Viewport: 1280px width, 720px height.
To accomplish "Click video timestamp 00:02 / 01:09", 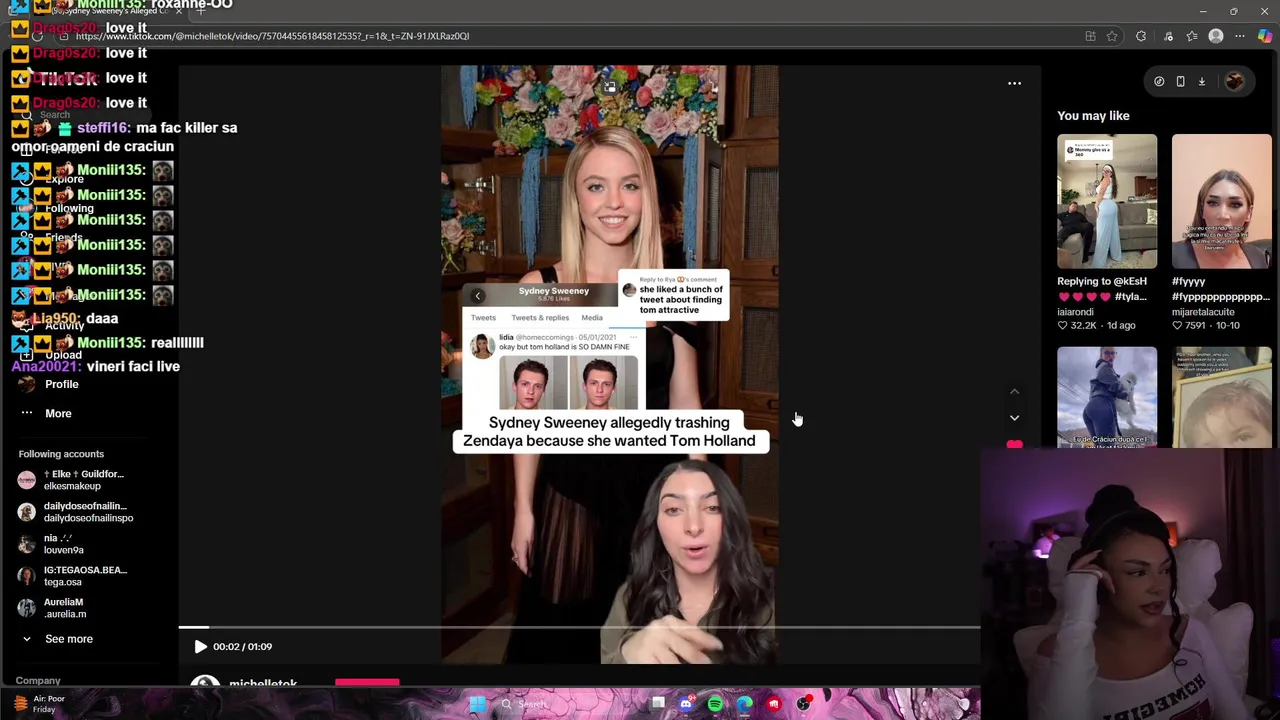I will [x=242, y=647].
